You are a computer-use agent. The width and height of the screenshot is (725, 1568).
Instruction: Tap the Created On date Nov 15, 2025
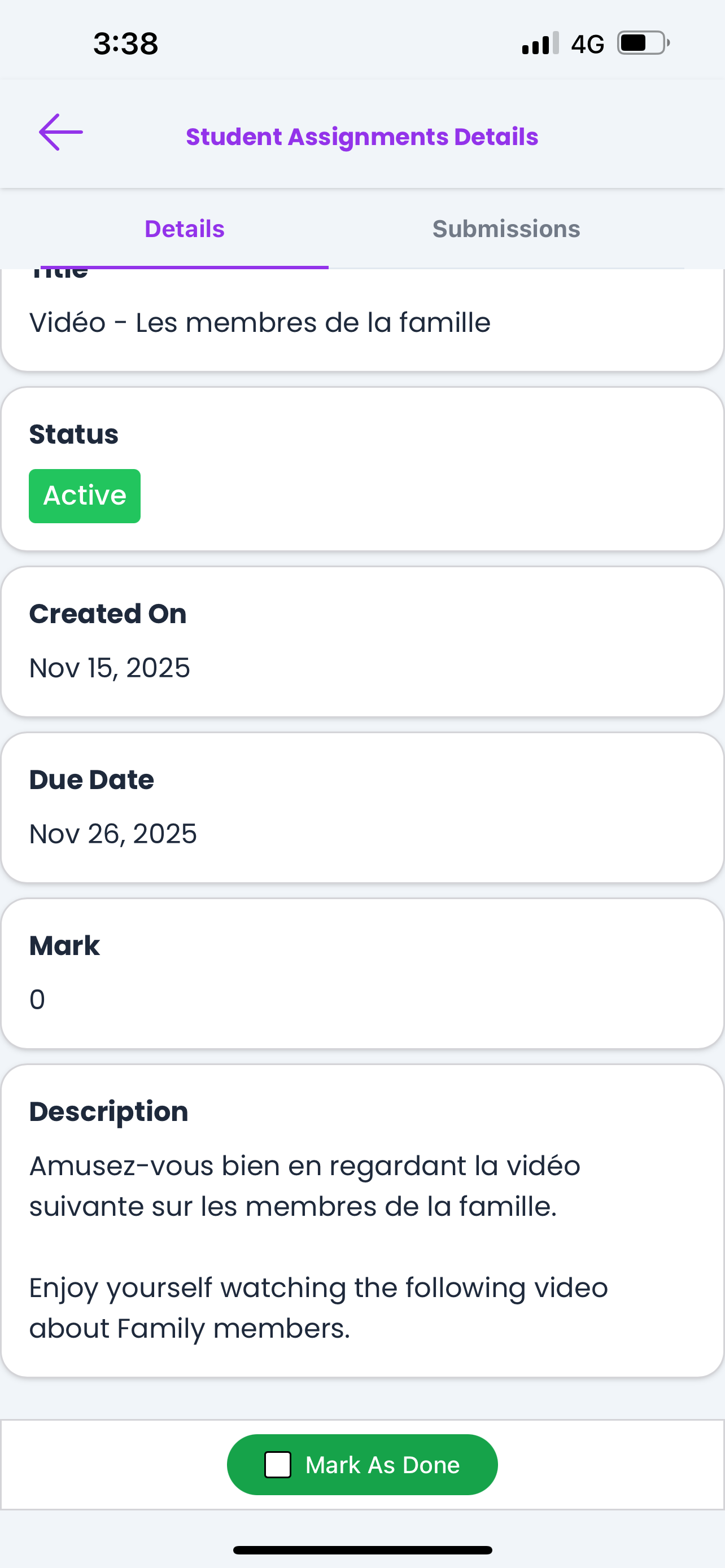(110, 668)
